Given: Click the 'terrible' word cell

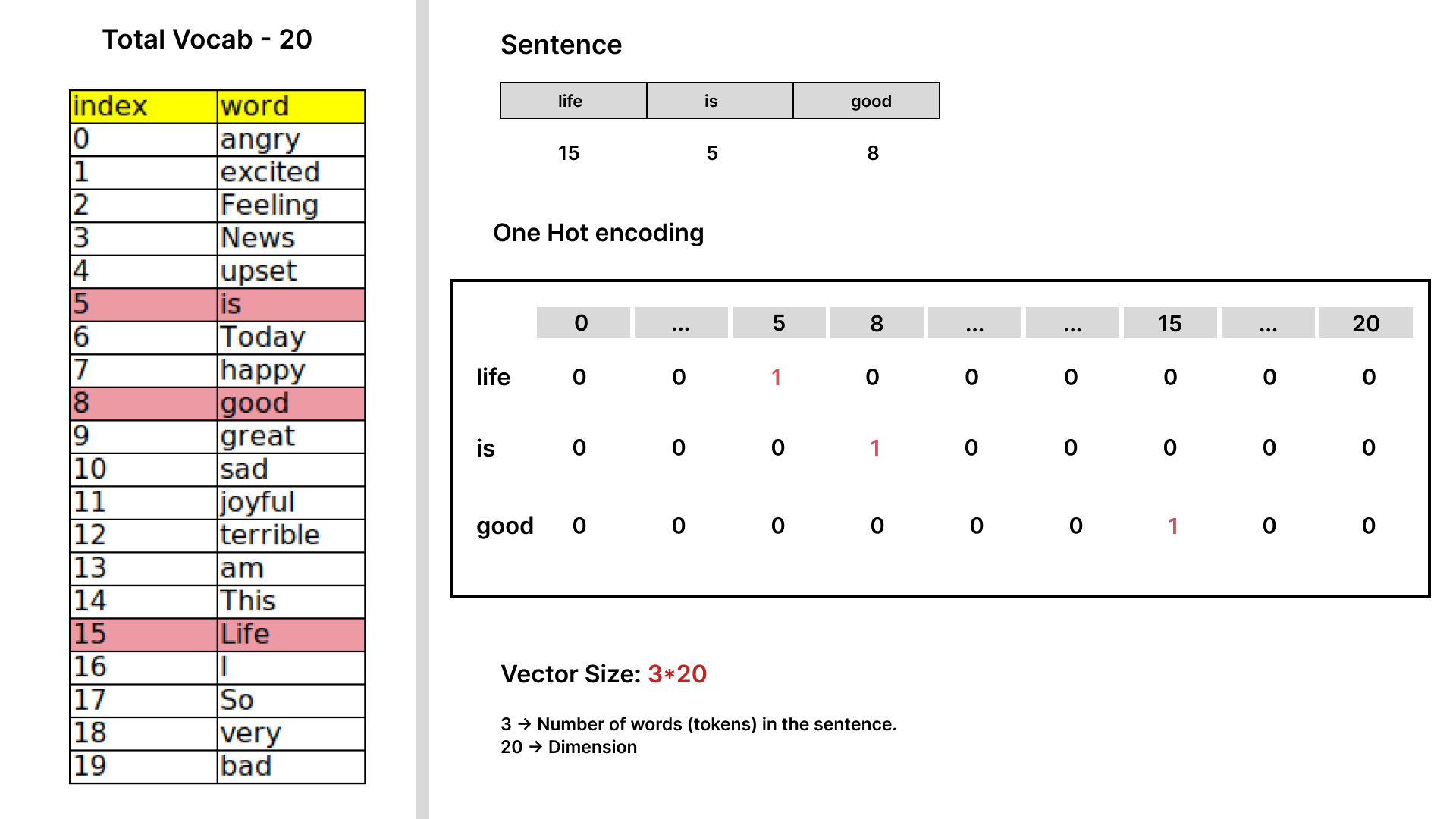Looking at the screenshot, I should [x=291, y=535].
